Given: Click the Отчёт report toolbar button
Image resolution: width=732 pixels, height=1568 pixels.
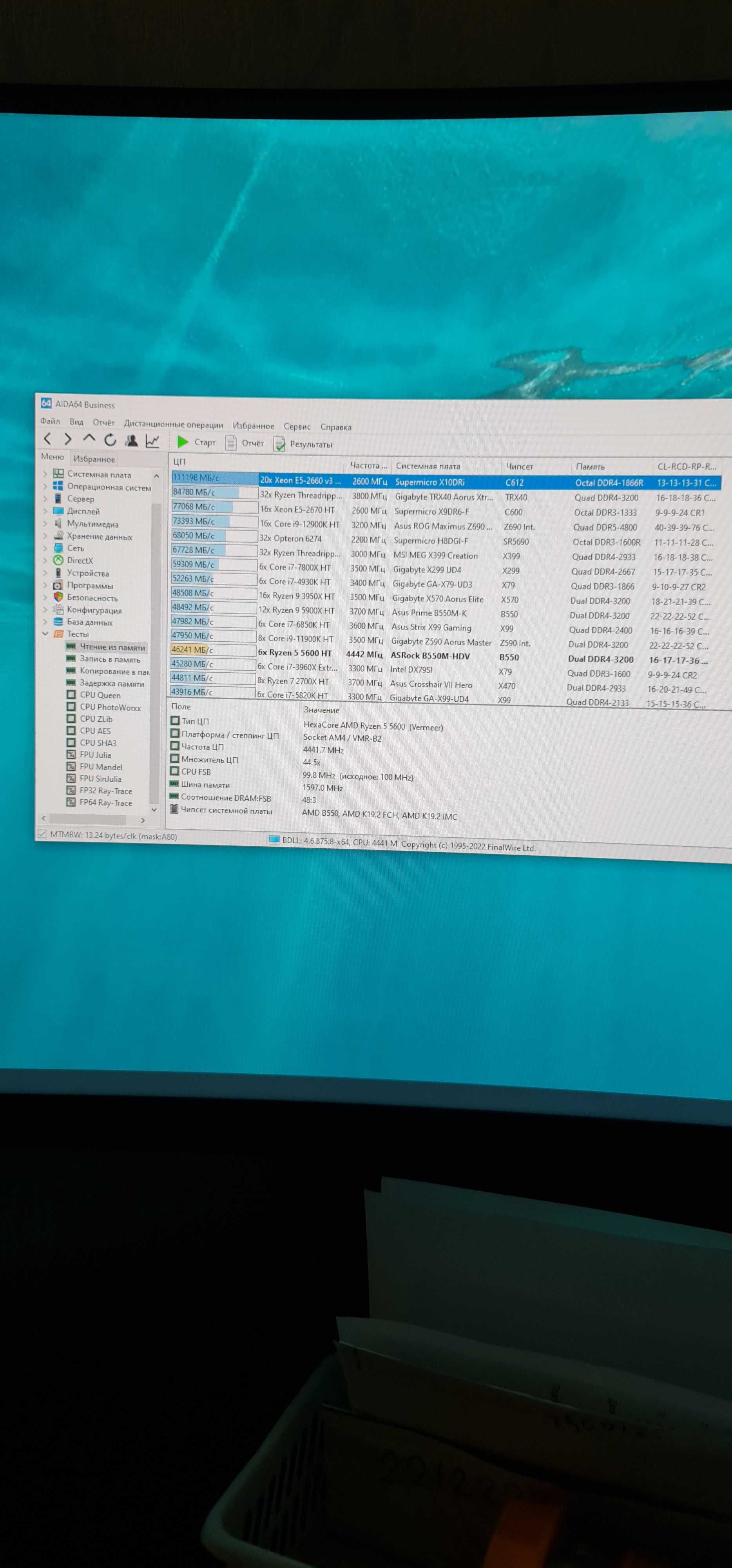Looking at the screenshot, I should coord(245,443).
